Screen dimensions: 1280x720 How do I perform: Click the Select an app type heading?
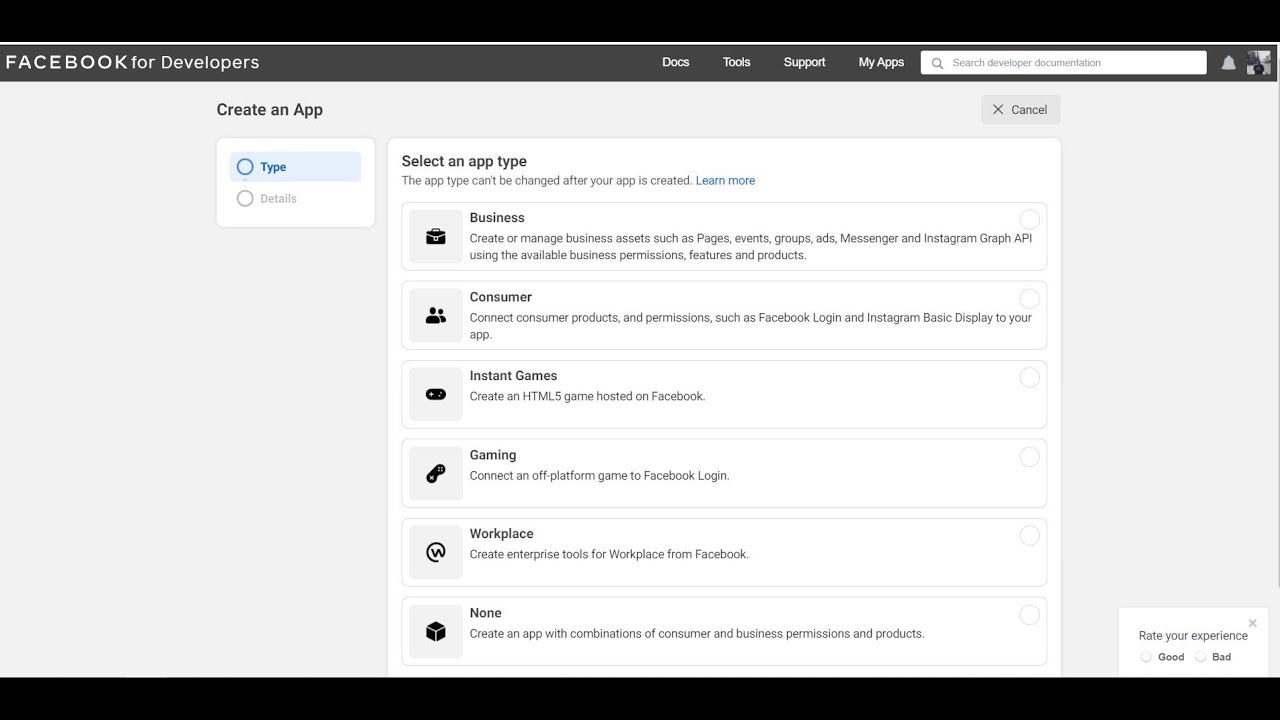(x=464, y=161)
